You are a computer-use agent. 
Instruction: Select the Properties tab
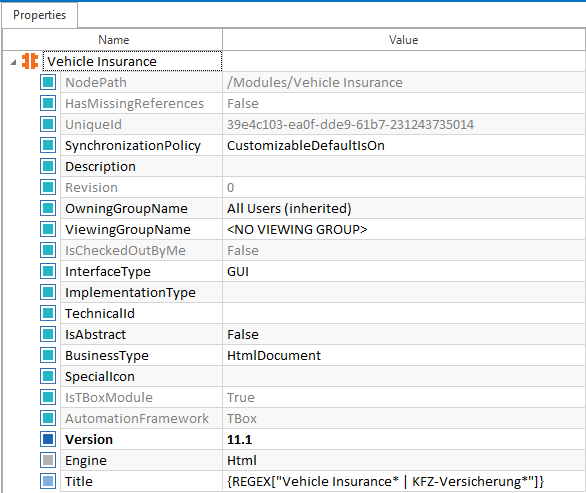(40, 15)
